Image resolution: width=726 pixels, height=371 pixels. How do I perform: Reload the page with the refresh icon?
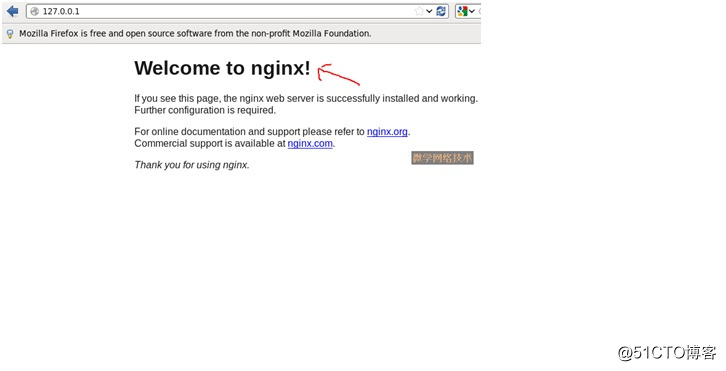[441, 11]
